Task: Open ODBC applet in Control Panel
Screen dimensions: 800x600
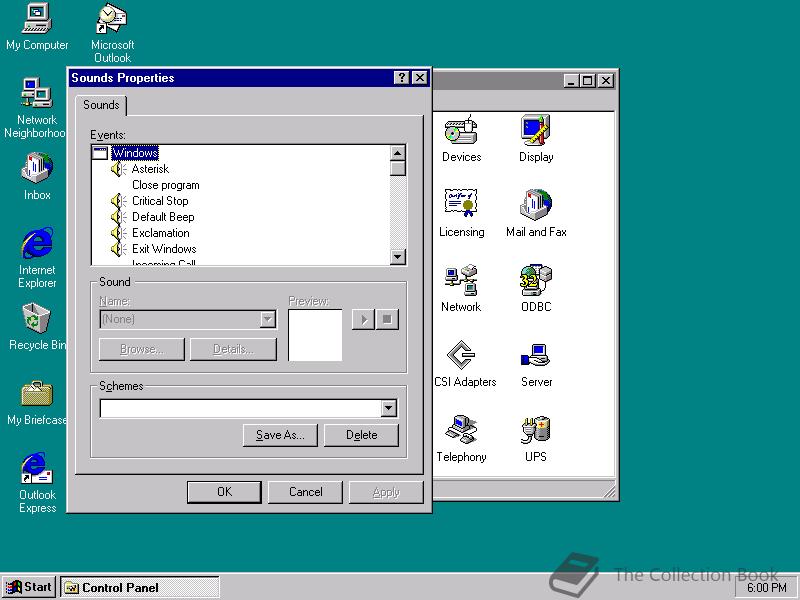Action: point(536,288)
